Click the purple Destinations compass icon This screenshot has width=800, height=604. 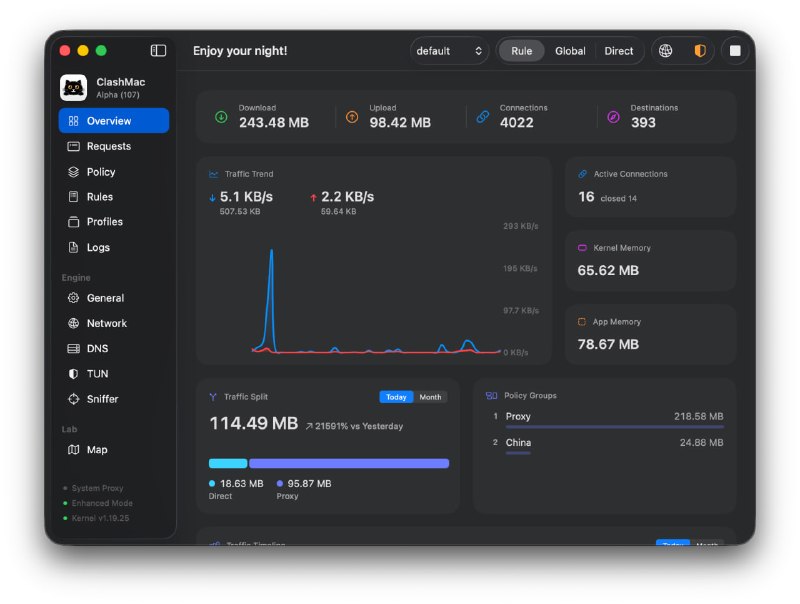pos(613,117)
